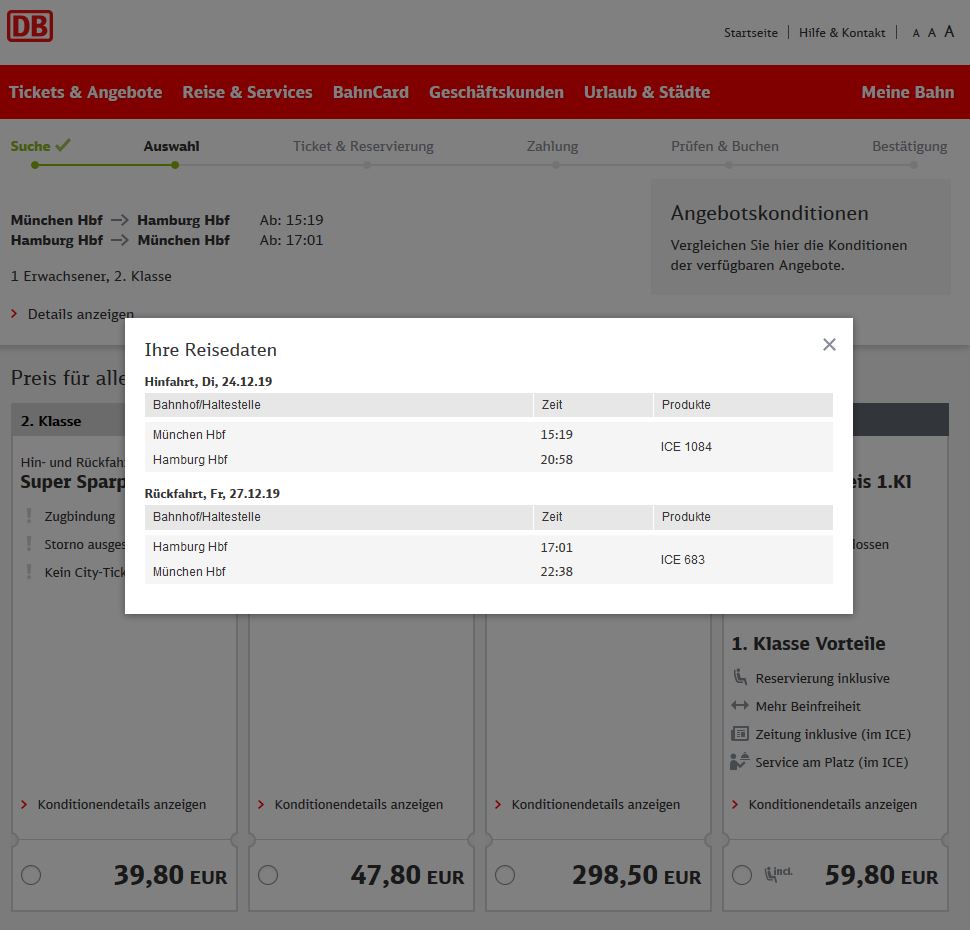Click ICE 1084 in Hinfahrt table
The height and width of the screenshot is (930, 970).
(686, 447)
